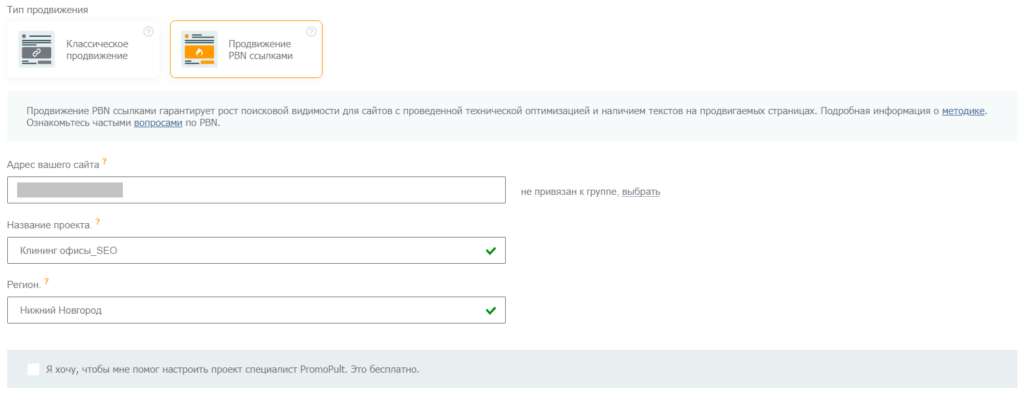Click выбрать link to choose group
Screen dimensions: 1024x395
(641, 192)
